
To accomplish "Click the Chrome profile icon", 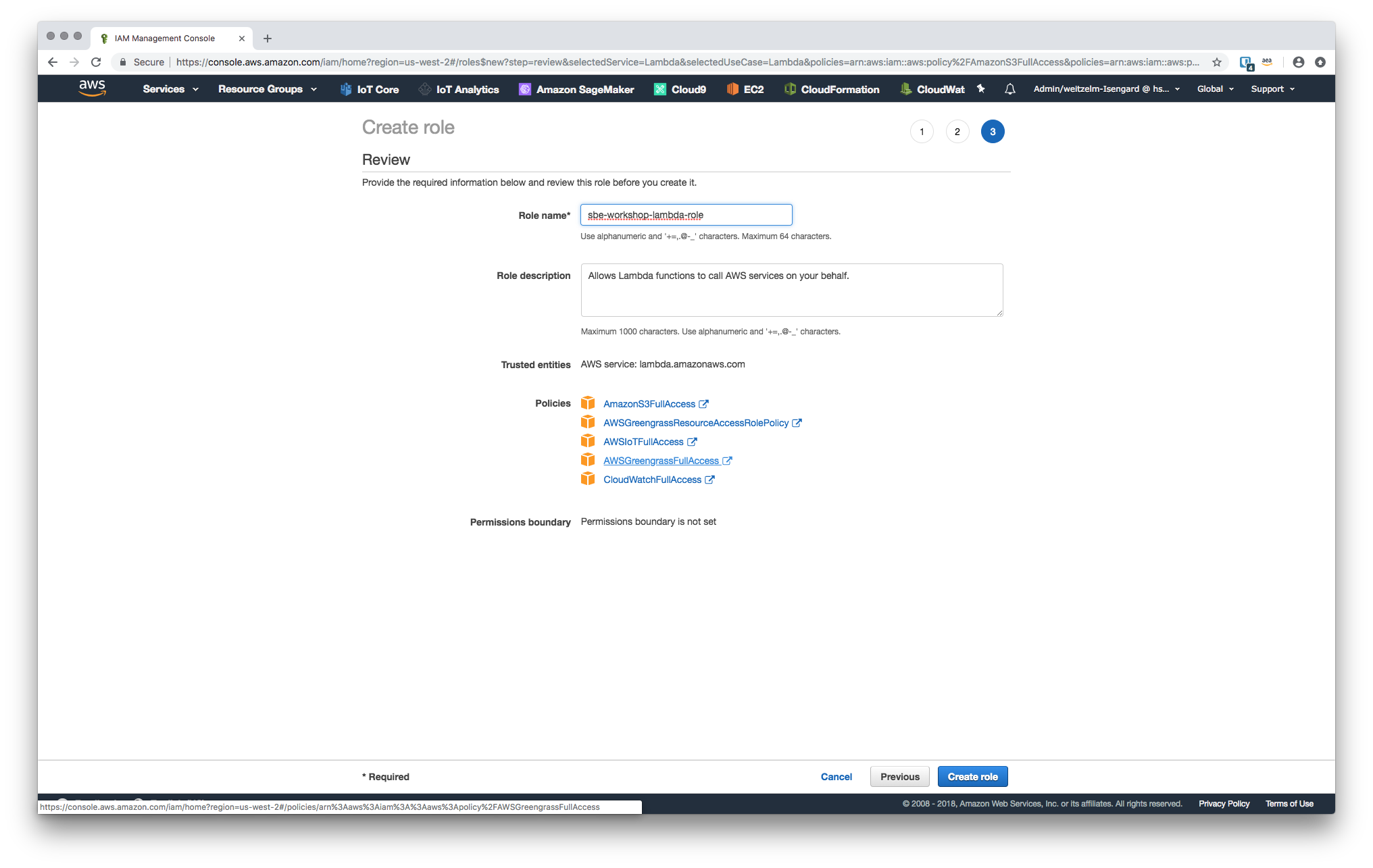I will pos(1299,62).
